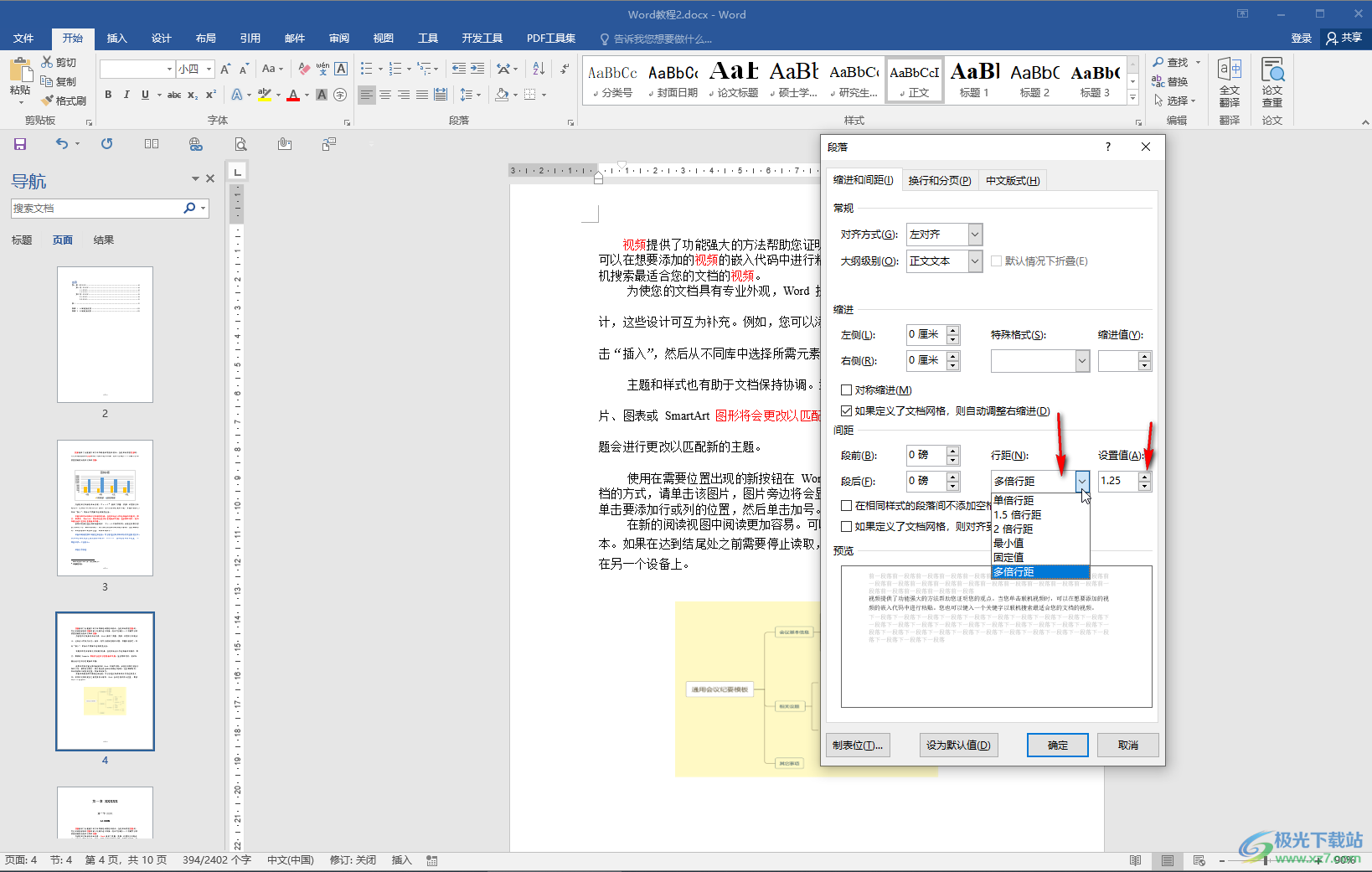Increase font size with grow font icon
This screenshot has height=872, width=1372.
225,69
